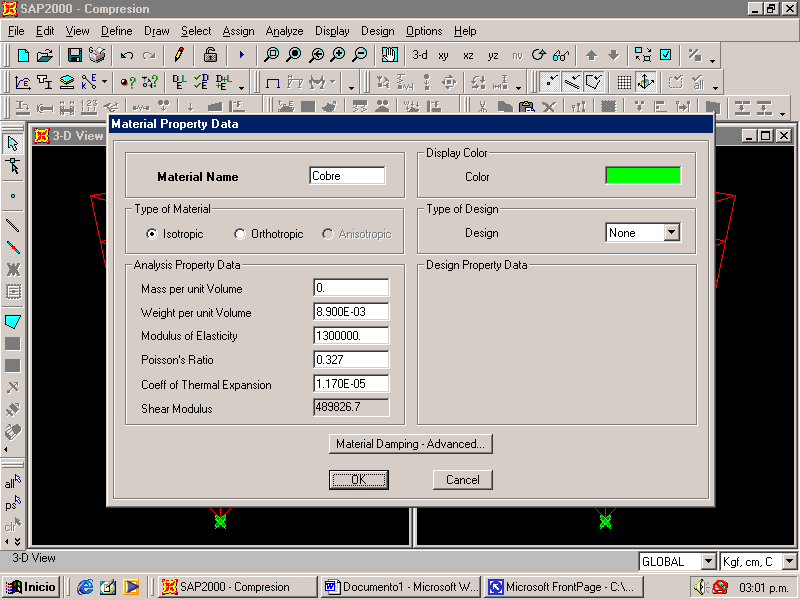Click the Pan hand tool icon

coord(390,55)
